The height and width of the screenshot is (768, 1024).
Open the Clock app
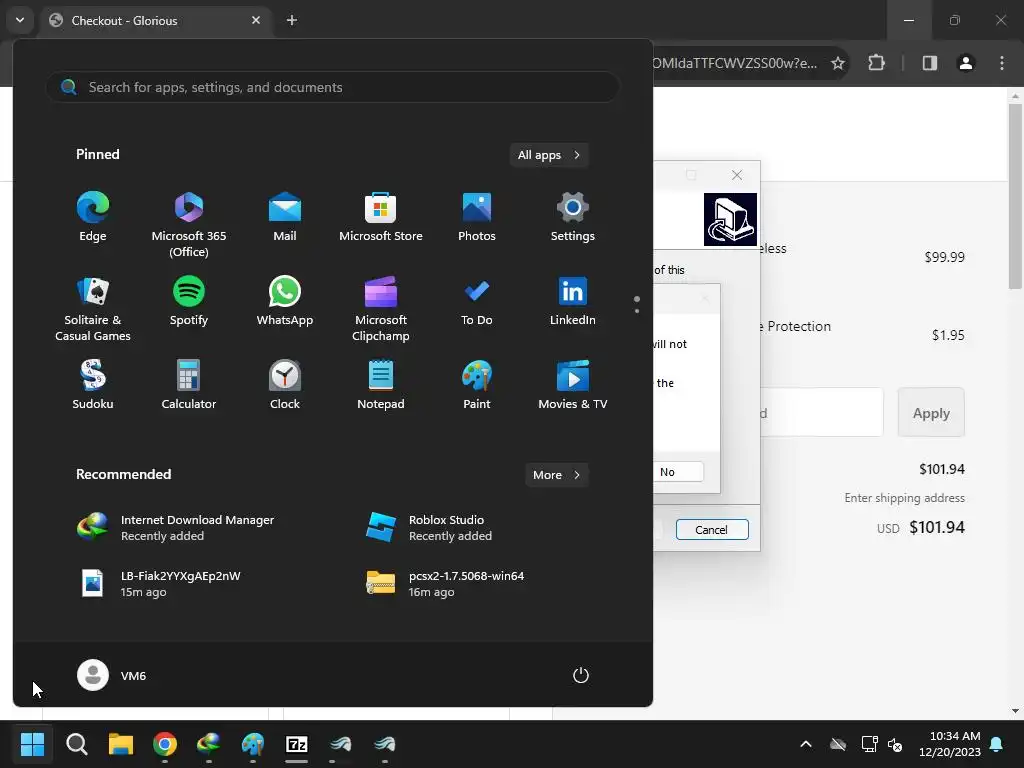[285, 385]
